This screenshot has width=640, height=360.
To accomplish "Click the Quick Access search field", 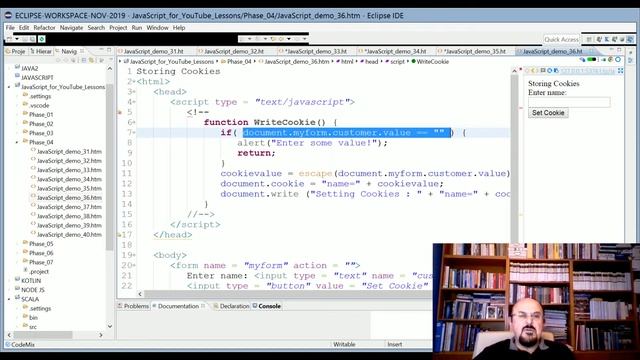I will pyautogui.click(x=561, y=39).
